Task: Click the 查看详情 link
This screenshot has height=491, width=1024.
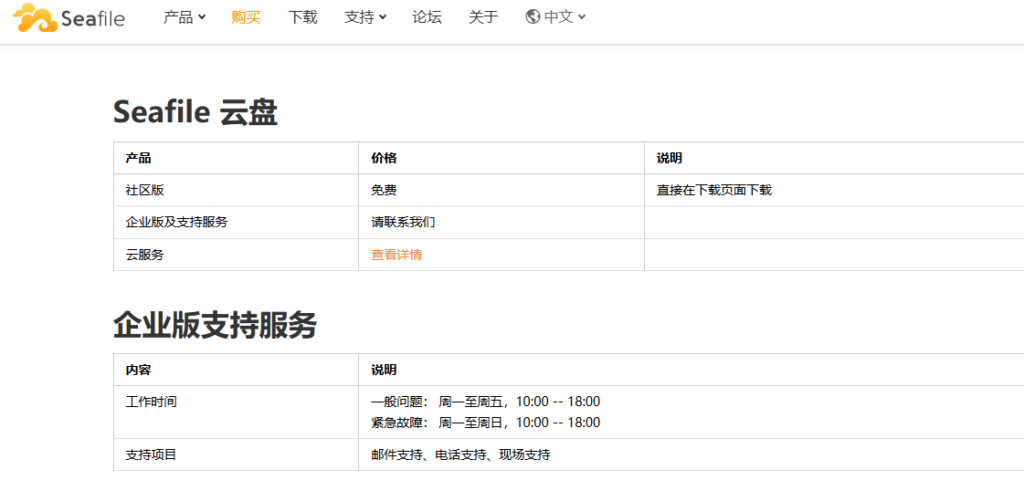Action: click(396, 255)
